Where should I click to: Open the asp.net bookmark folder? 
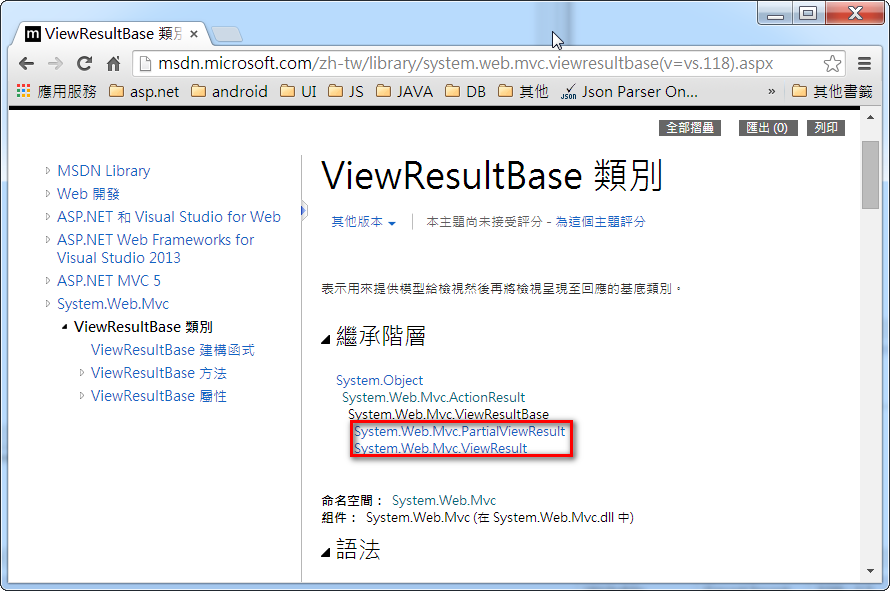pyautogui.click(x=144, y=91)
